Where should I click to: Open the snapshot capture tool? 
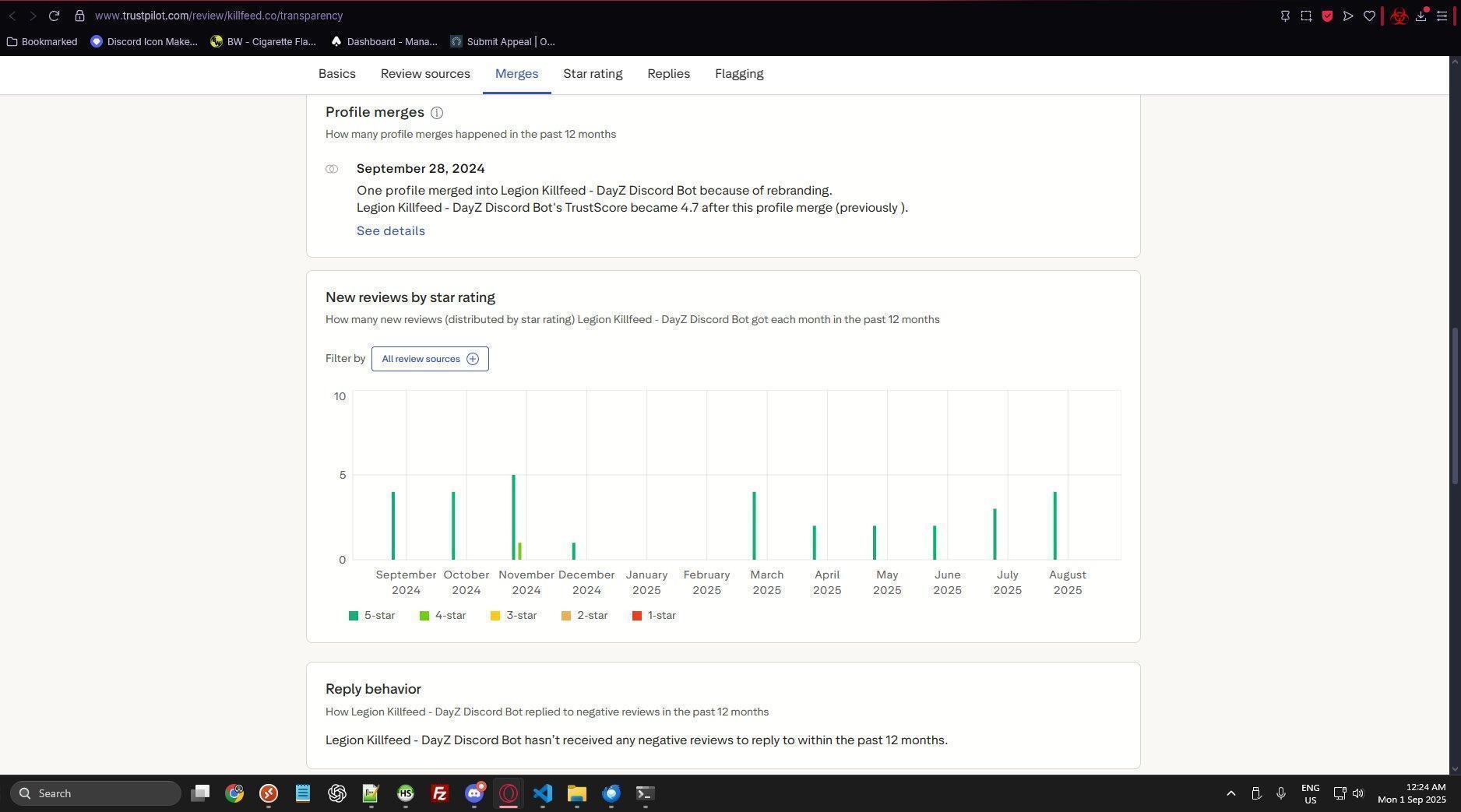[x=1306, y=16]
